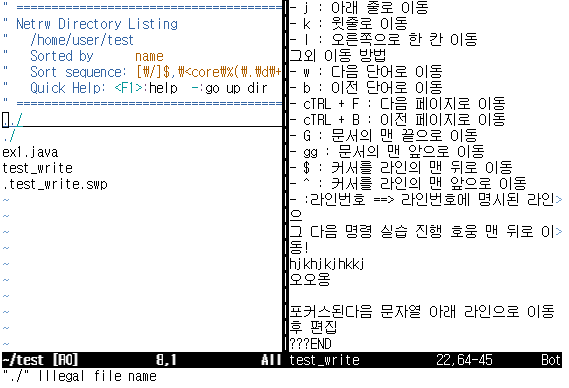
Task: Select the './' current directory entry
Action: coord(9,136)
